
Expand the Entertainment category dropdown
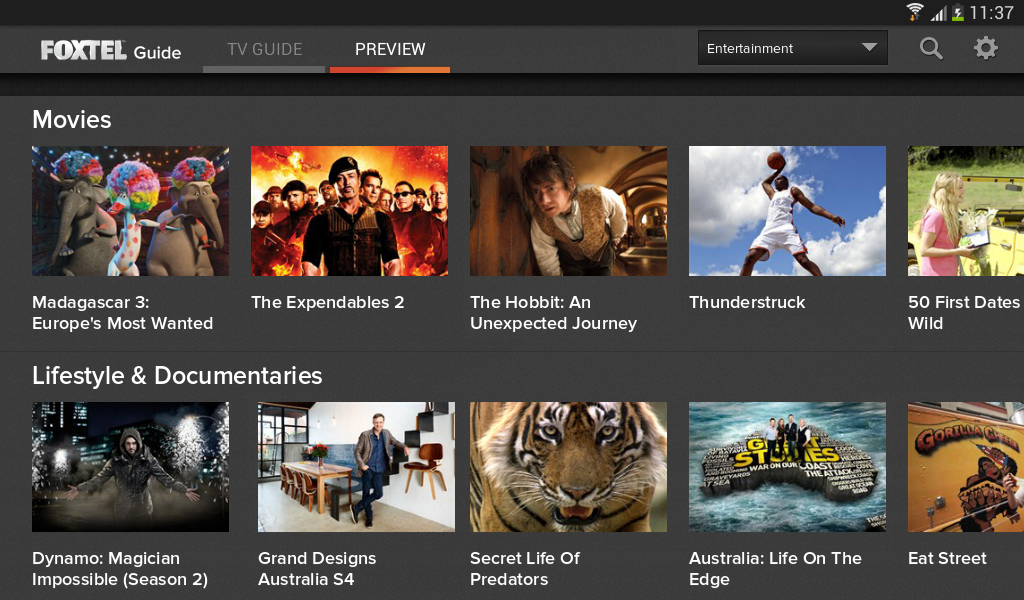793,48
